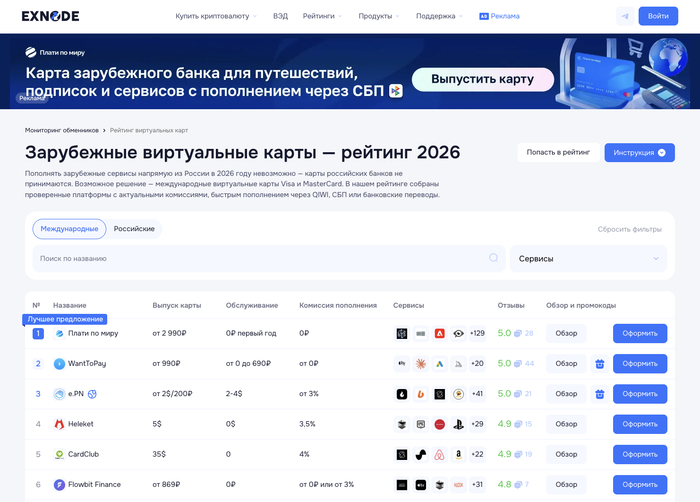Viewport: 700px width, 502px height.
Task: Open the gift promo icon in WantToPay row
Action: click(x=600, y=364)
